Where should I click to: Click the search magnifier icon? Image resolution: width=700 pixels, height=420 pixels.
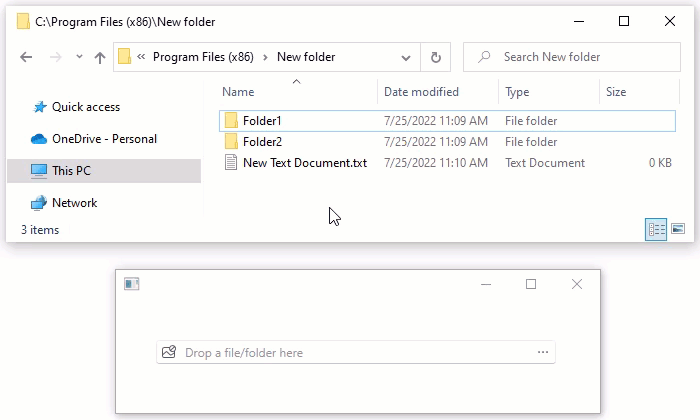[x=484, y=57]
